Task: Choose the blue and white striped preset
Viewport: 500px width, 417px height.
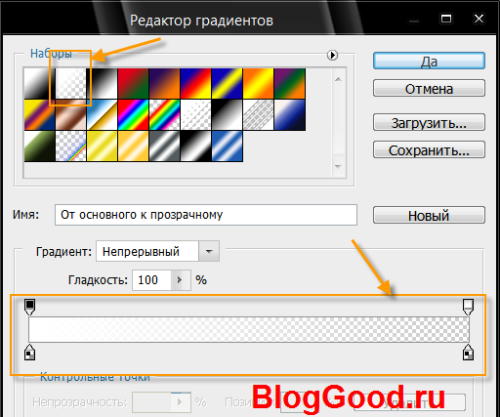Action: click(x=227, y=146)
